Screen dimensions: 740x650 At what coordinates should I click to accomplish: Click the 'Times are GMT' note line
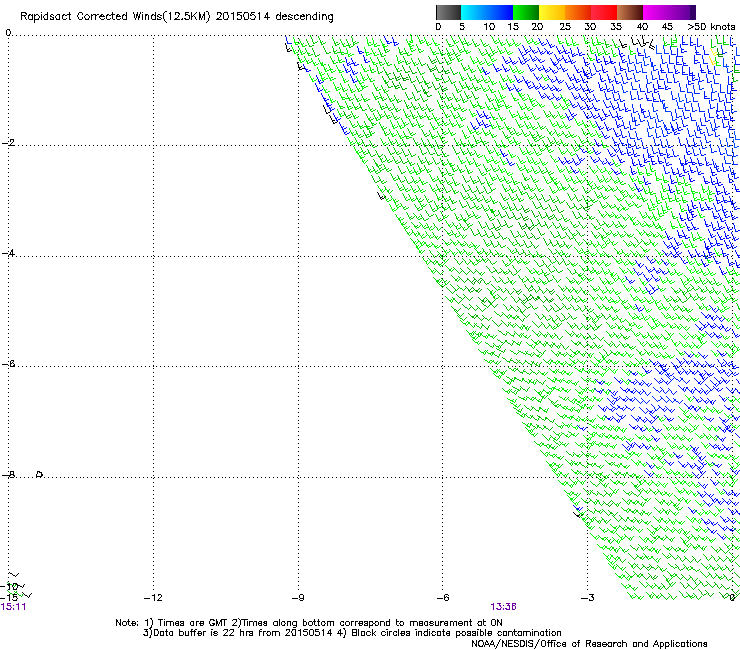(x=309, y=623)
